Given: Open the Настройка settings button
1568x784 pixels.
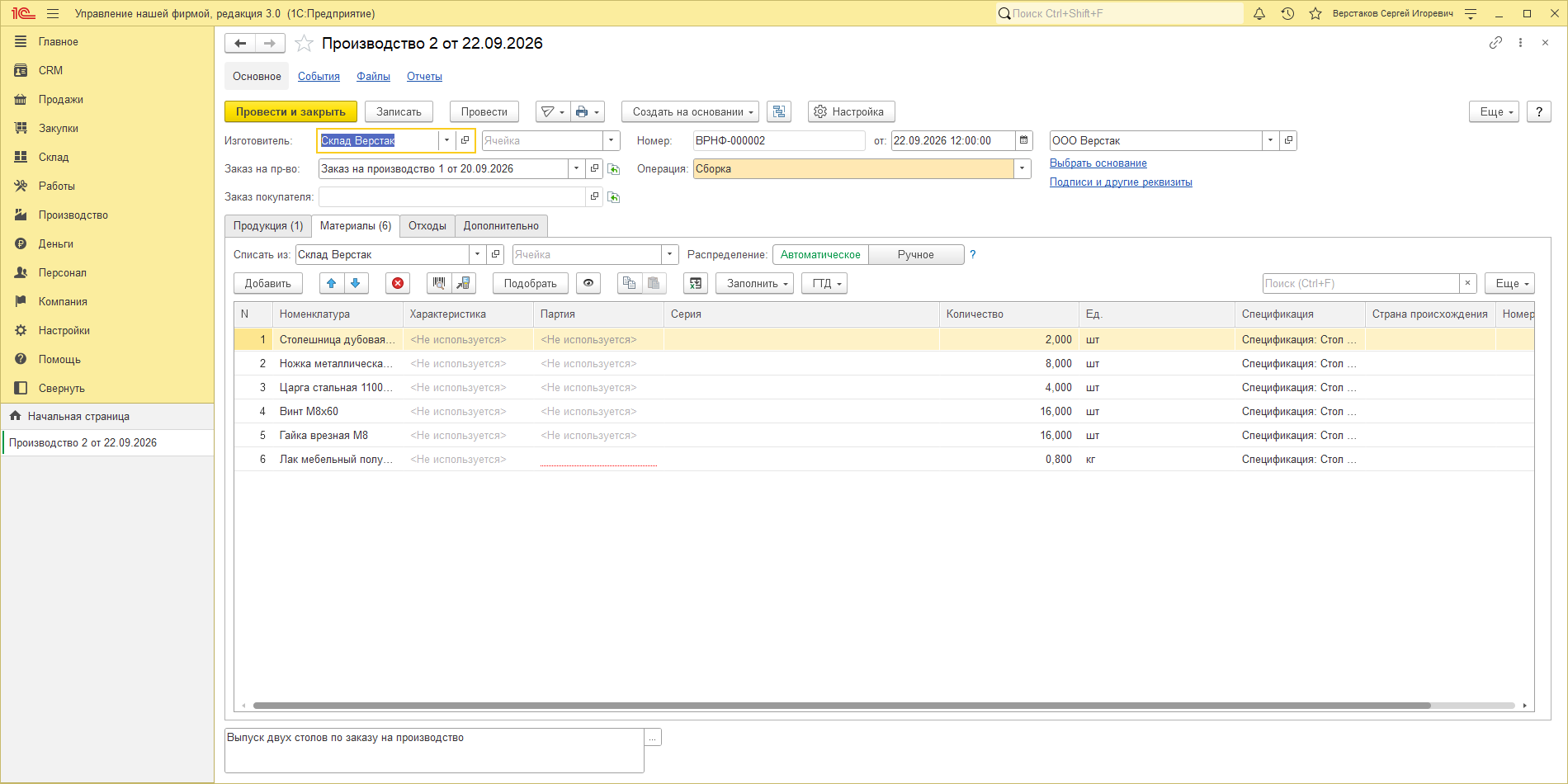Looking at the screenshot, I should pyautogui.click(x=851, y=111).
